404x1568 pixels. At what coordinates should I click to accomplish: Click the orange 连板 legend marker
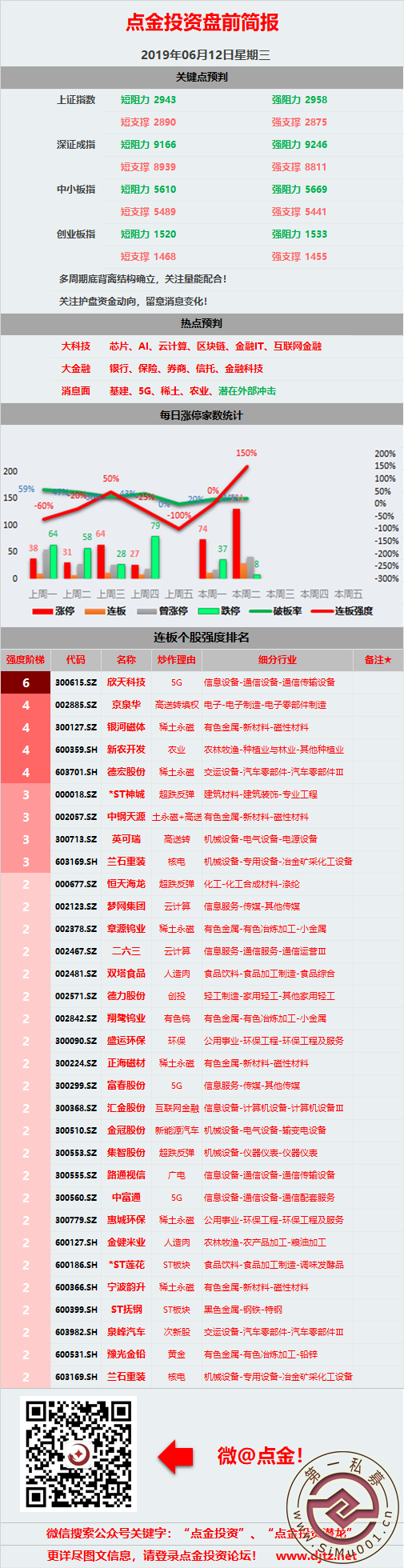pos(94,611)
